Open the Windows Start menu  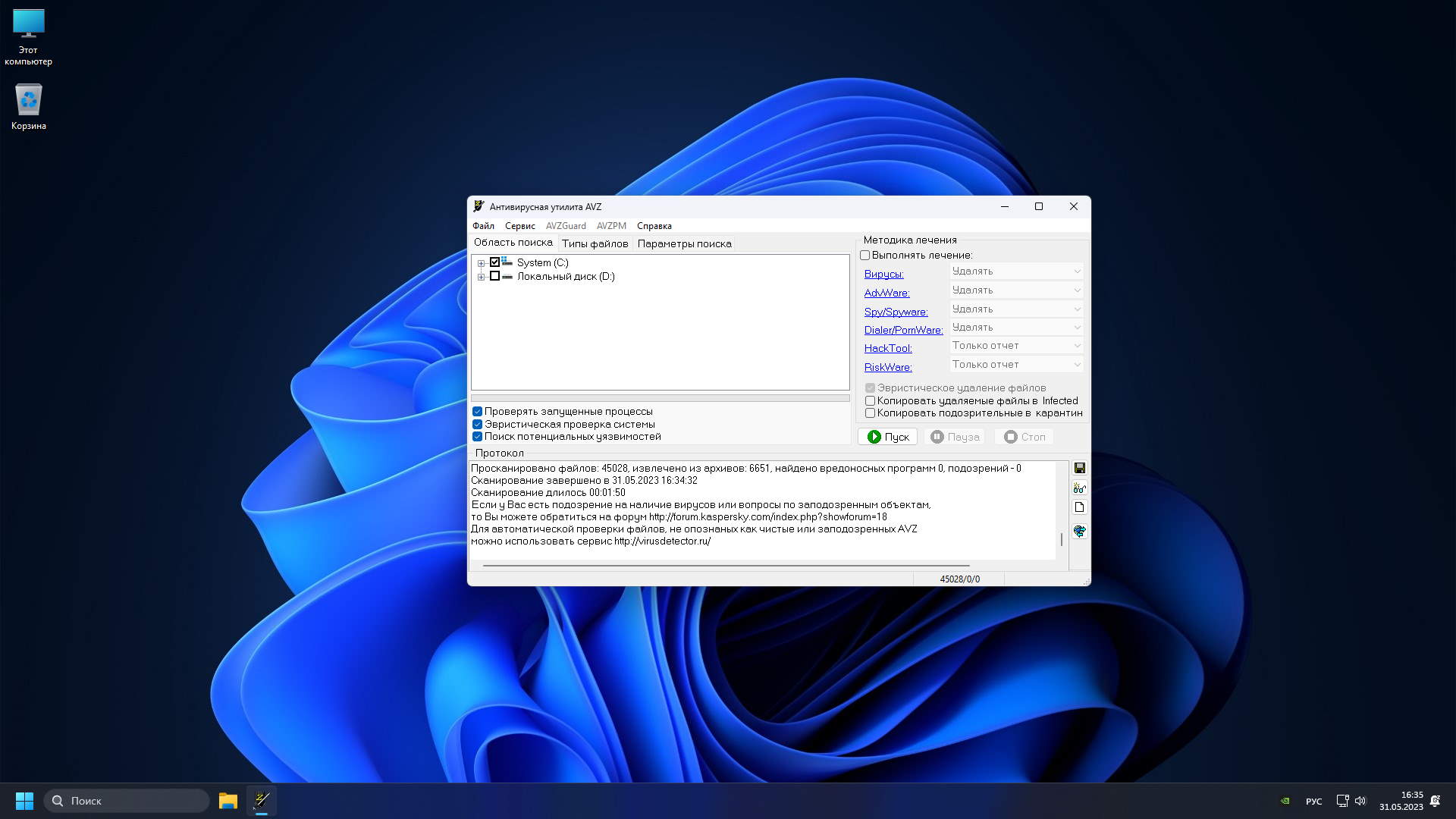(24, 801)
